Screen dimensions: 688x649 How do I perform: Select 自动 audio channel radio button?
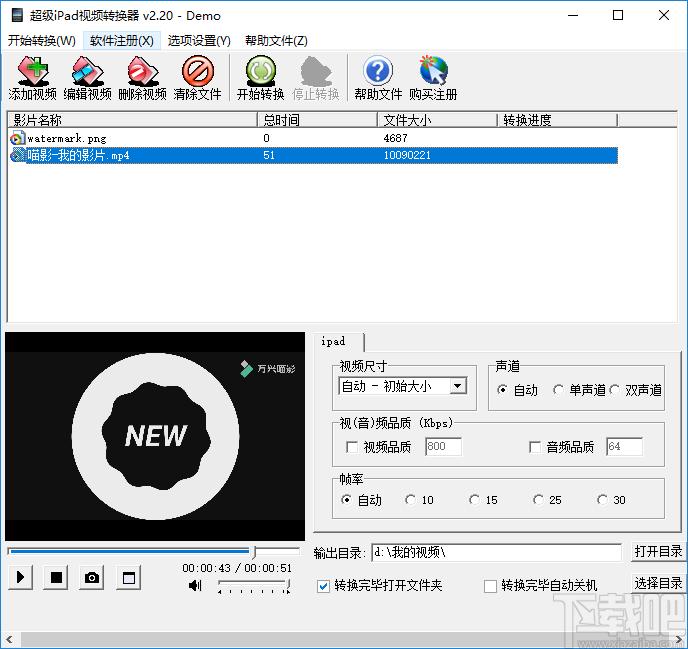click(503, 390)
